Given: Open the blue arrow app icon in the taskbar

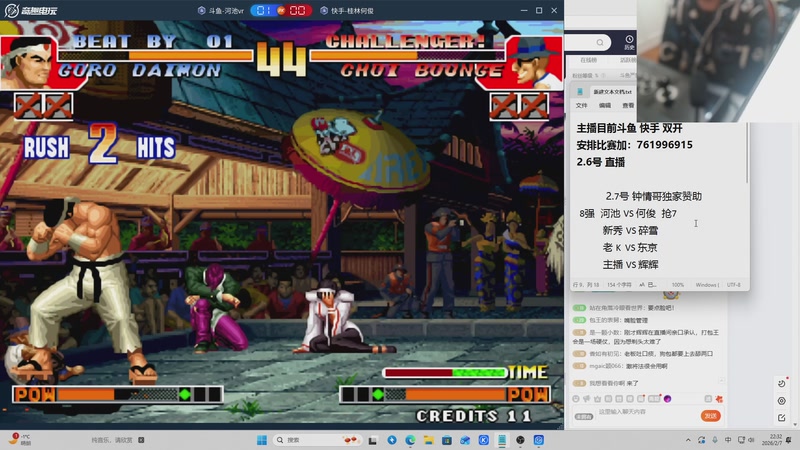Looking at the screenshot, I should 392,440.
